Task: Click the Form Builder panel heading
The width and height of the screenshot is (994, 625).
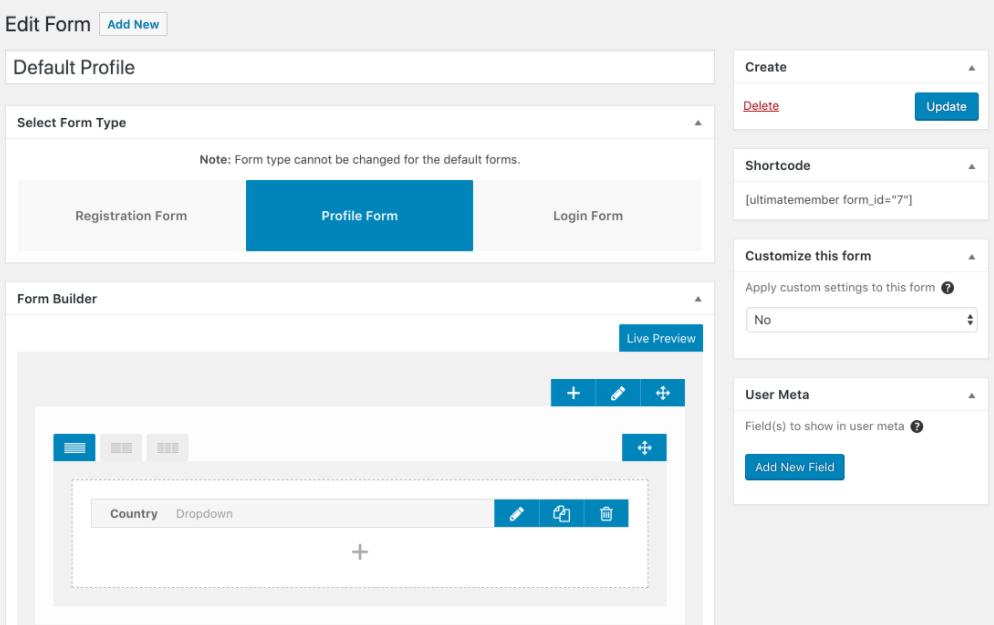Action: click(57, 299)
